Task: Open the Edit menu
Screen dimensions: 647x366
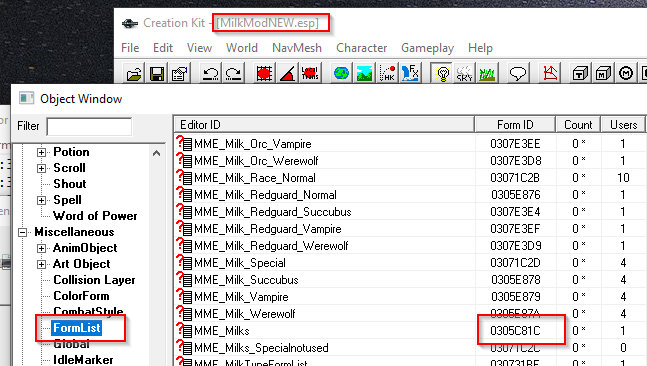Action: [163, 48]
